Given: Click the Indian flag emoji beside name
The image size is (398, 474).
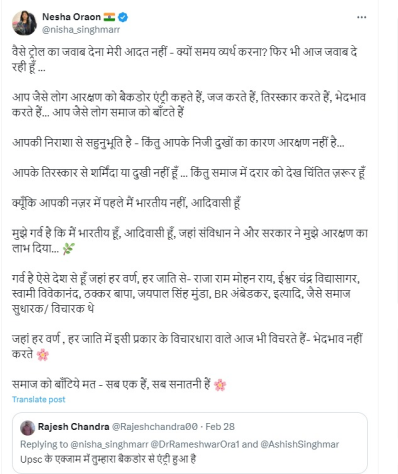Looking at the screenshot, I should coord(109,17).
